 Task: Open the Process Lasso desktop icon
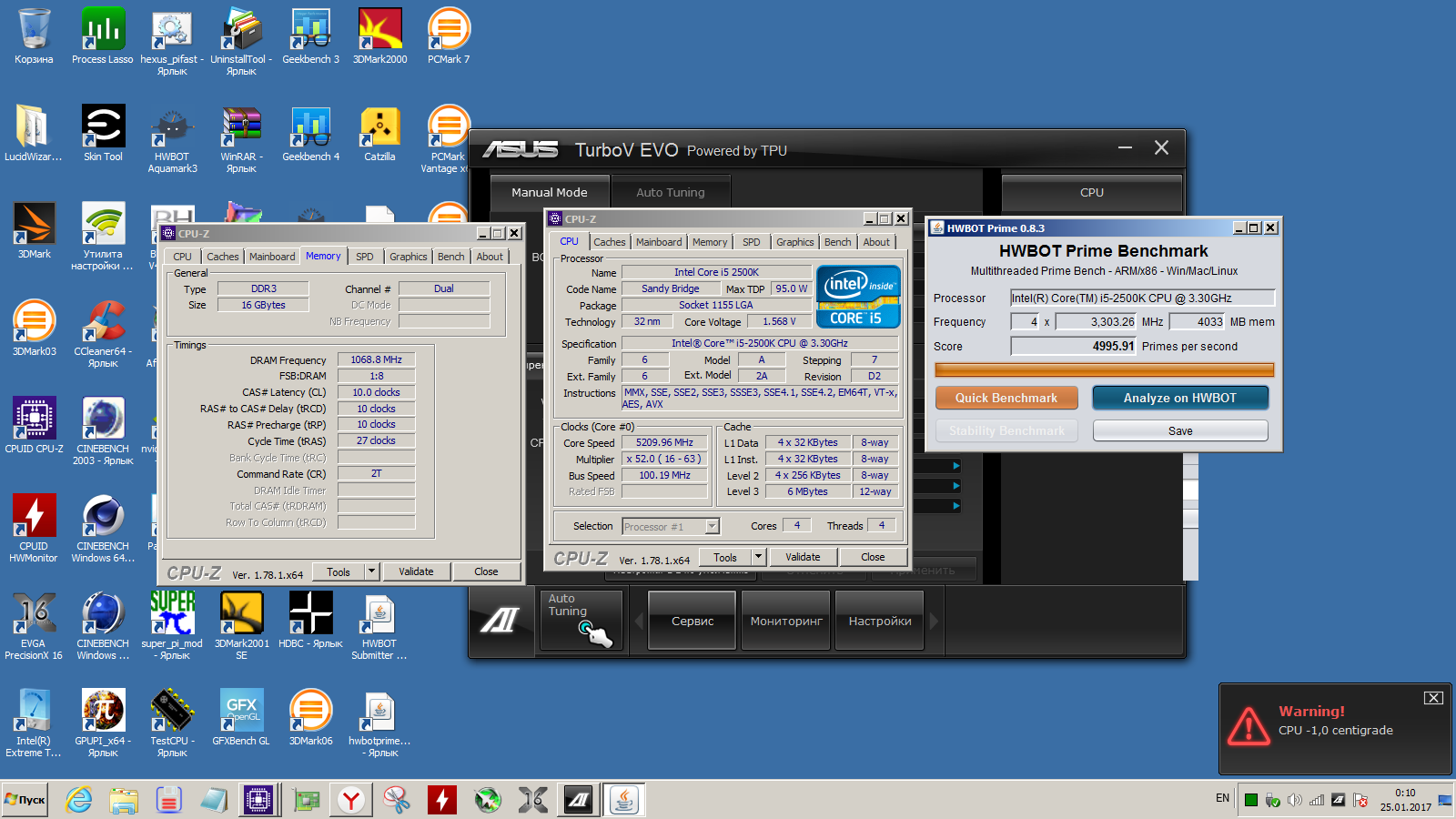pos(103,36)
